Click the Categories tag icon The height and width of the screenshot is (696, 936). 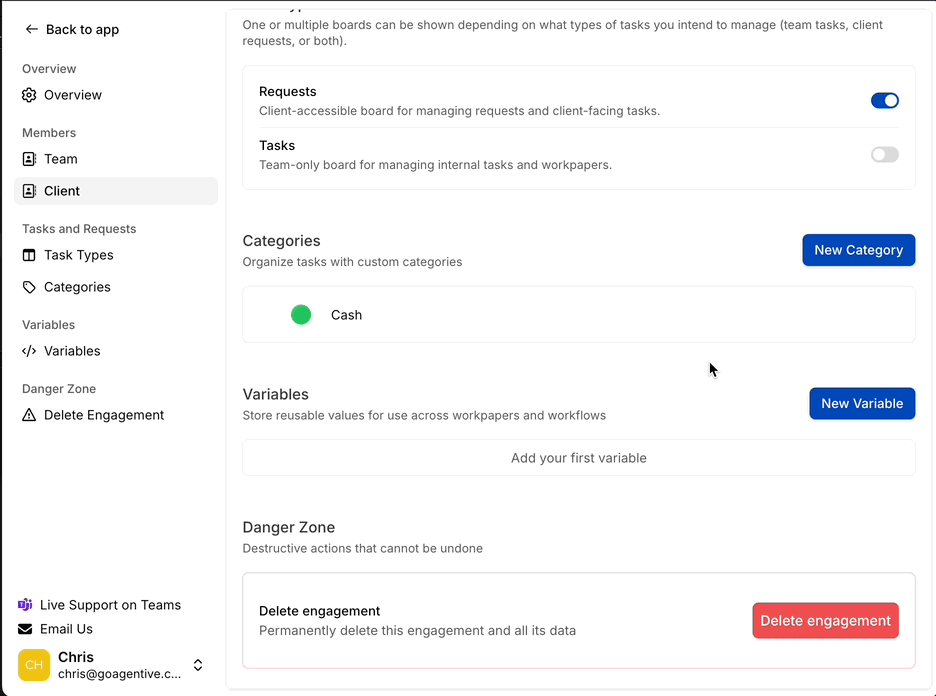click(31, 287)
